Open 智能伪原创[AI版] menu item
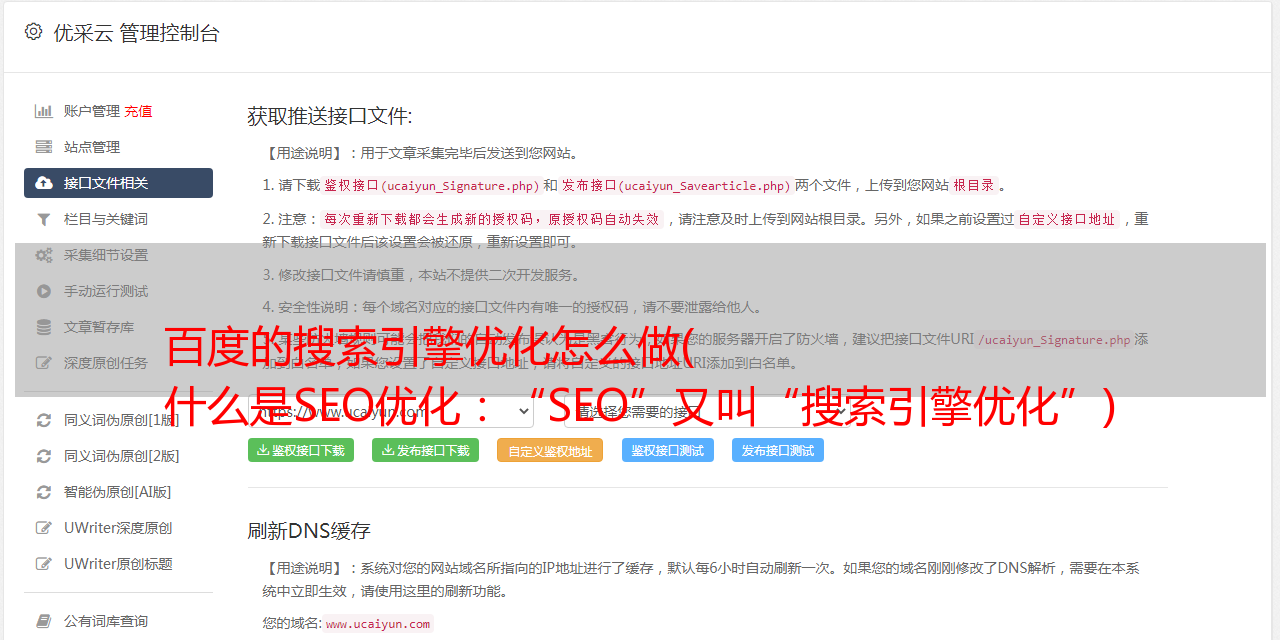 coord(118,492)
